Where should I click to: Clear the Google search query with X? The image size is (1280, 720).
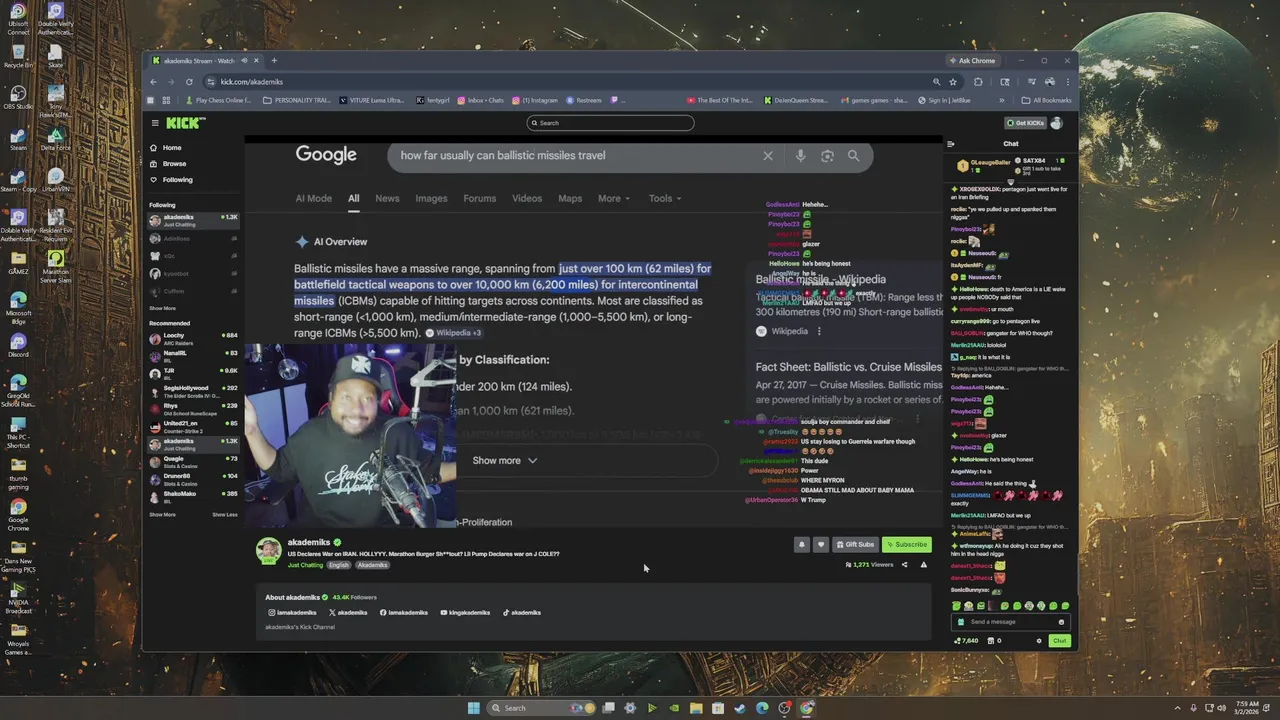pos(768,156)
